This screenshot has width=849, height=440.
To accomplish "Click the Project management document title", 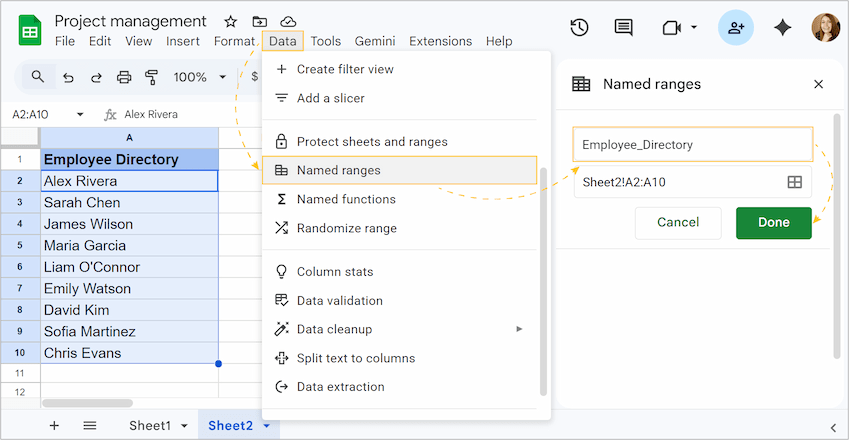I will pyautogui.click(x=130, y=21).
